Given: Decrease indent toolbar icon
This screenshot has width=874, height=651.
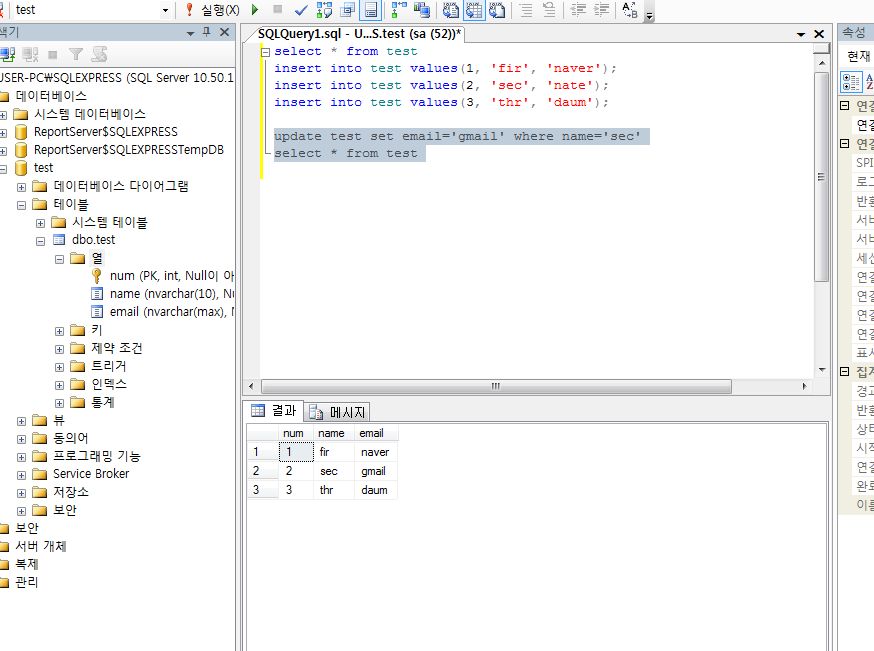Looking at the screenshot, I should [578, 9].
